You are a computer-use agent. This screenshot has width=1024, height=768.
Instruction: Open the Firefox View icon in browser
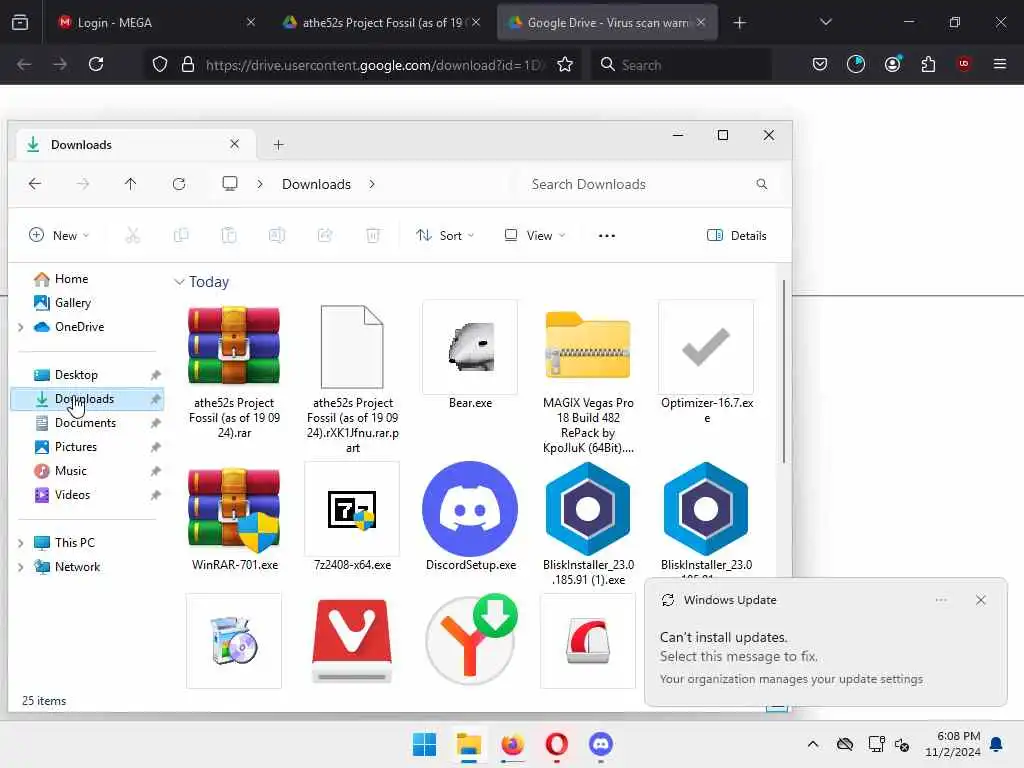tap(20, 22)
